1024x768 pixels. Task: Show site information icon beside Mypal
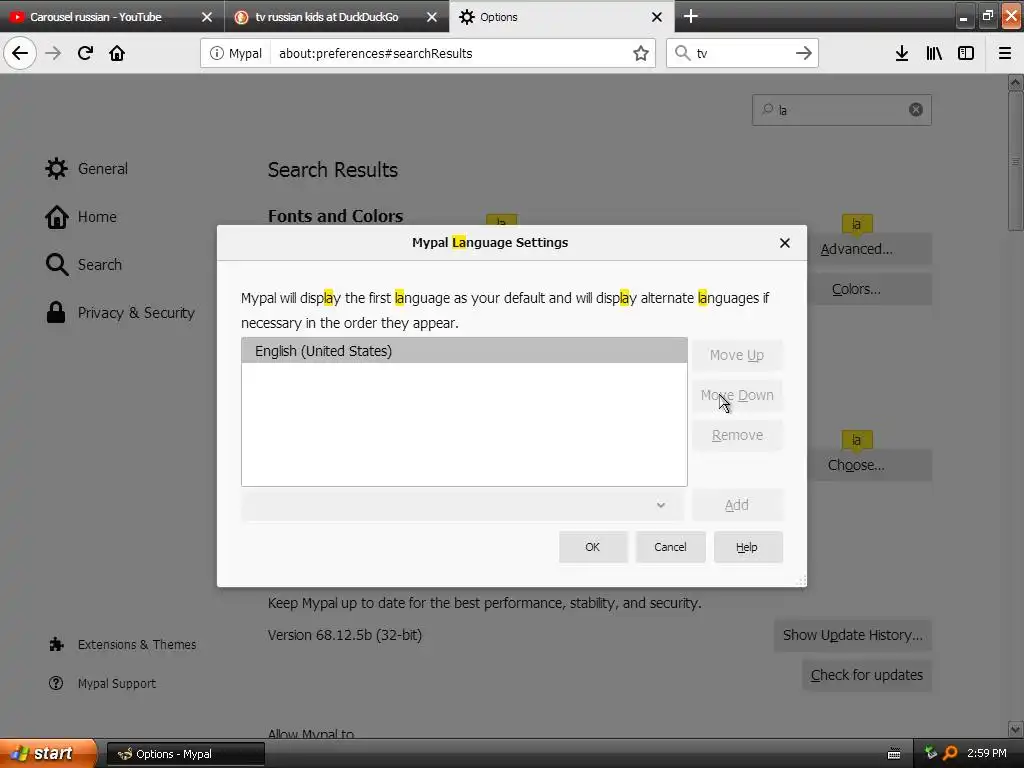pos(216,54)
